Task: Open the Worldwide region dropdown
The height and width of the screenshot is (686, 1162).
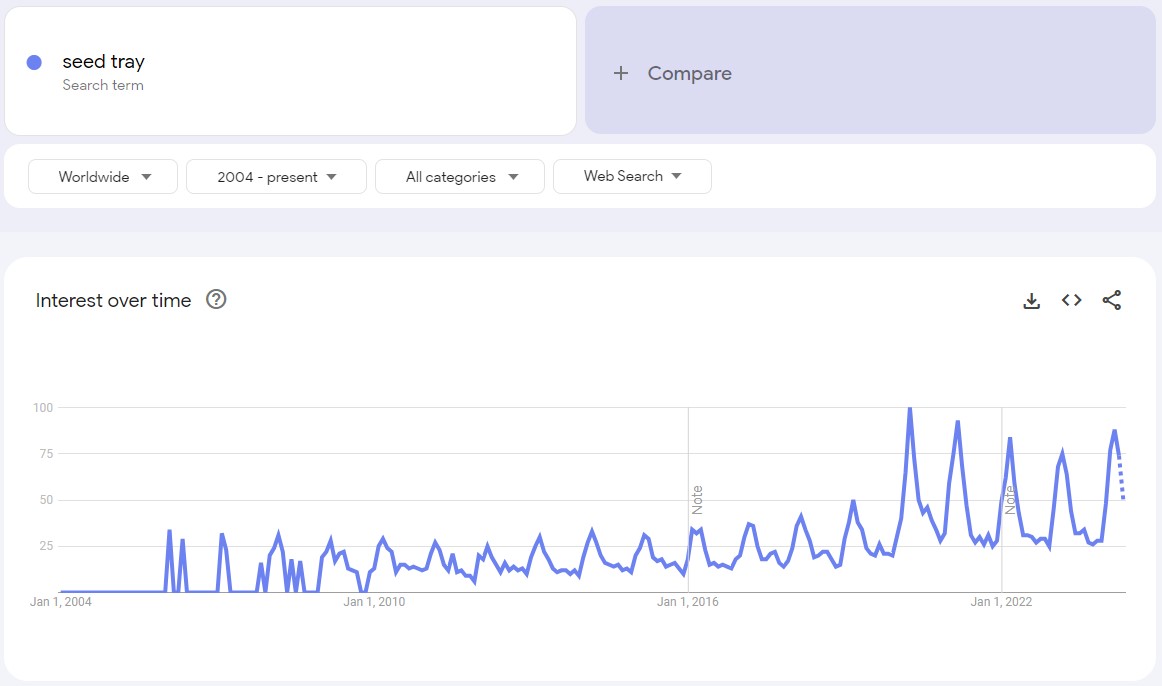Action: tap(103, 177)
